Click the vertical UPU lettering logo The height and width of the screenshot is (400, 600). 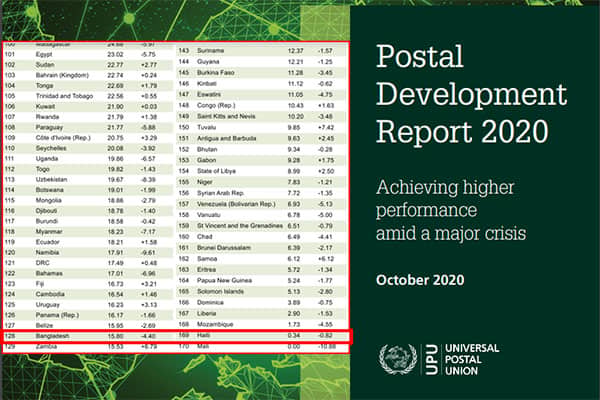[x=432, y=359]
